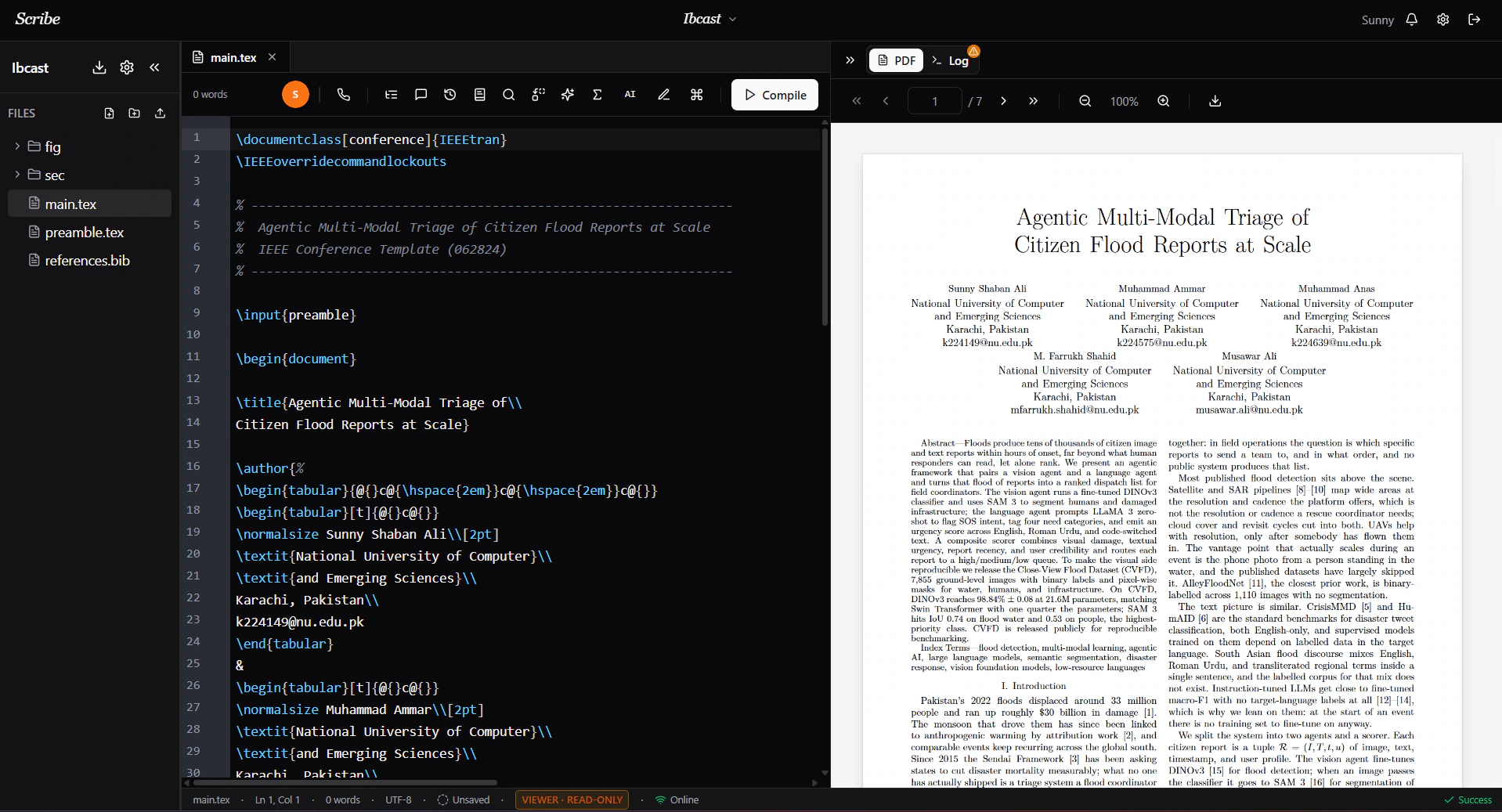1502x812 pixels.
Task: Expand the sec folder
Action: 17,175
